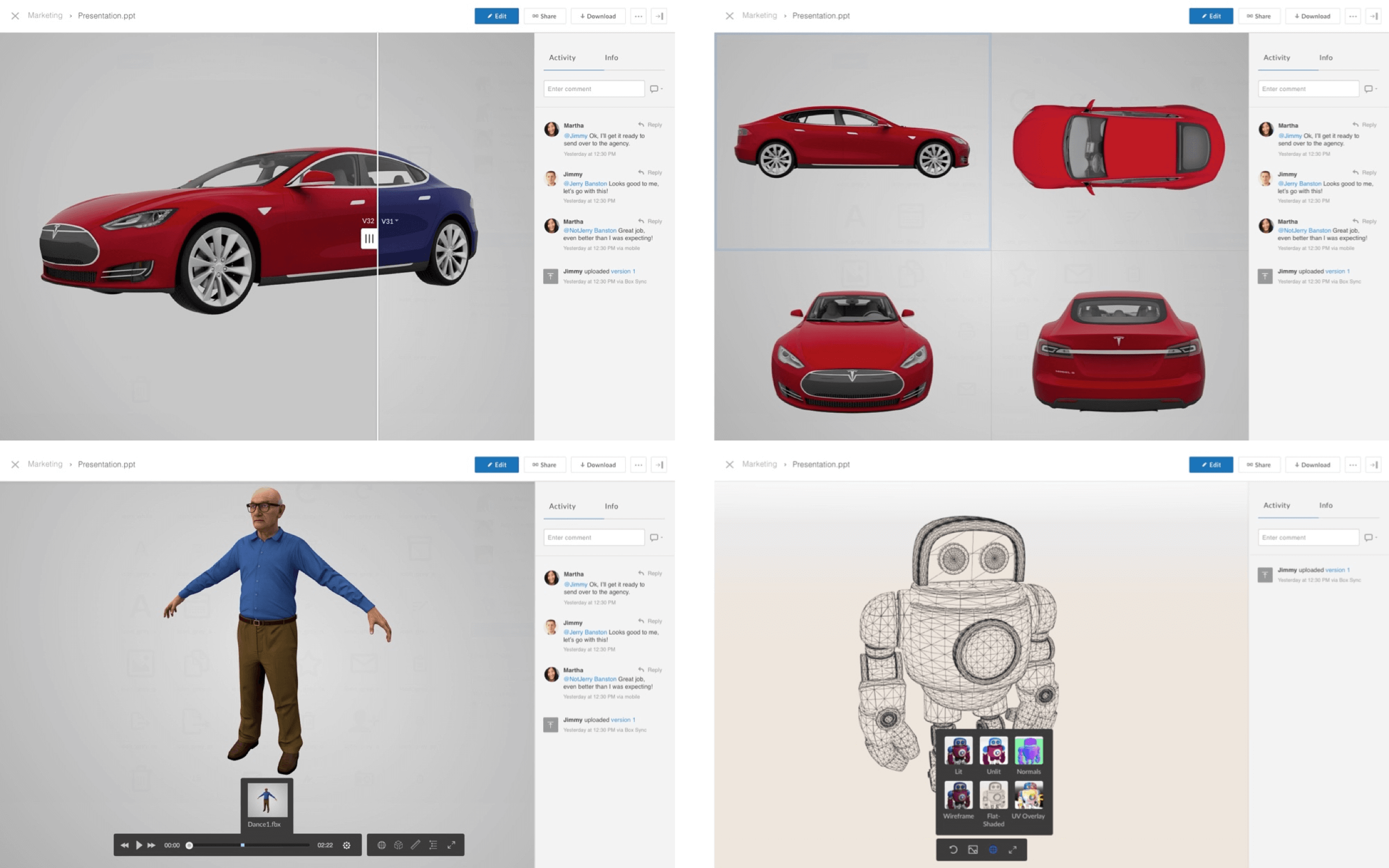This screenshot has width=1389, height=868.
Task: Toggle sidebar collapse in four-view car window
Action: tap(1374, 16)
